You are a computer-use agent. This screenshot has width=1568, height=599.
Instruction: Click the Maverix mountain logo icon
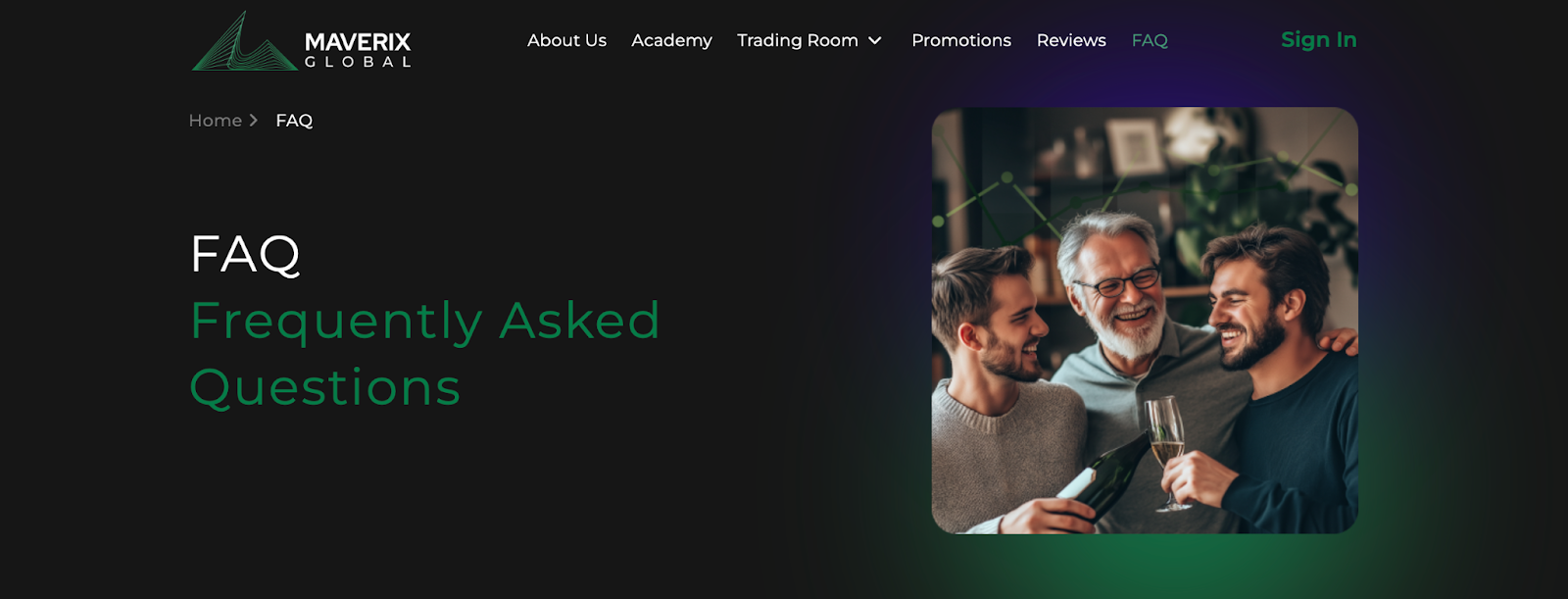[x=245, y=41]
